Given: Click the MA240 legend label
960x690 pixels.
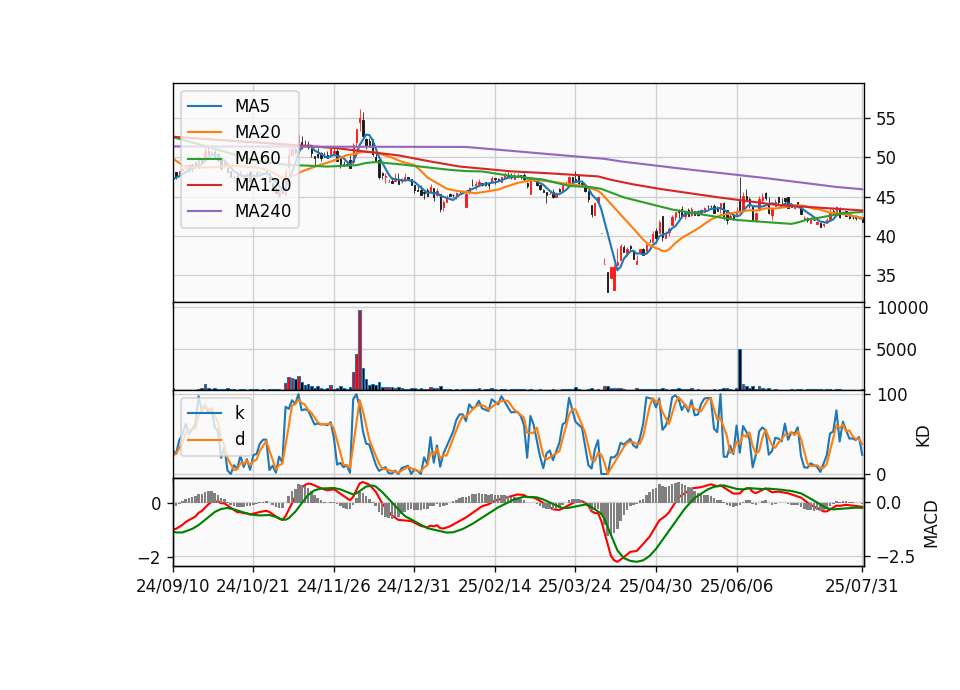Looking at the screenshot, I should point(263,211).
